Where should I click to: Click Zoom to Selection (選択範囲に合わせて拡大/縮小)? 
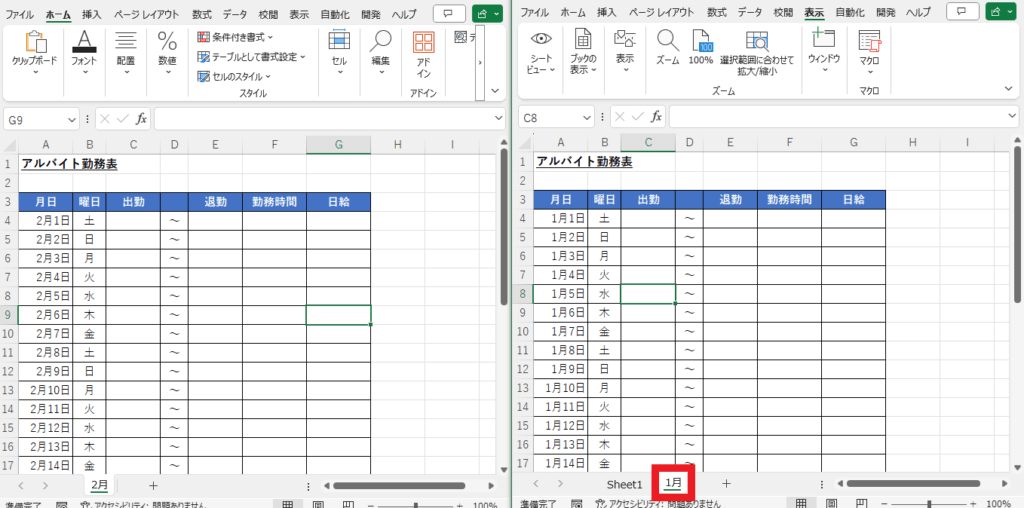(758, 52)
